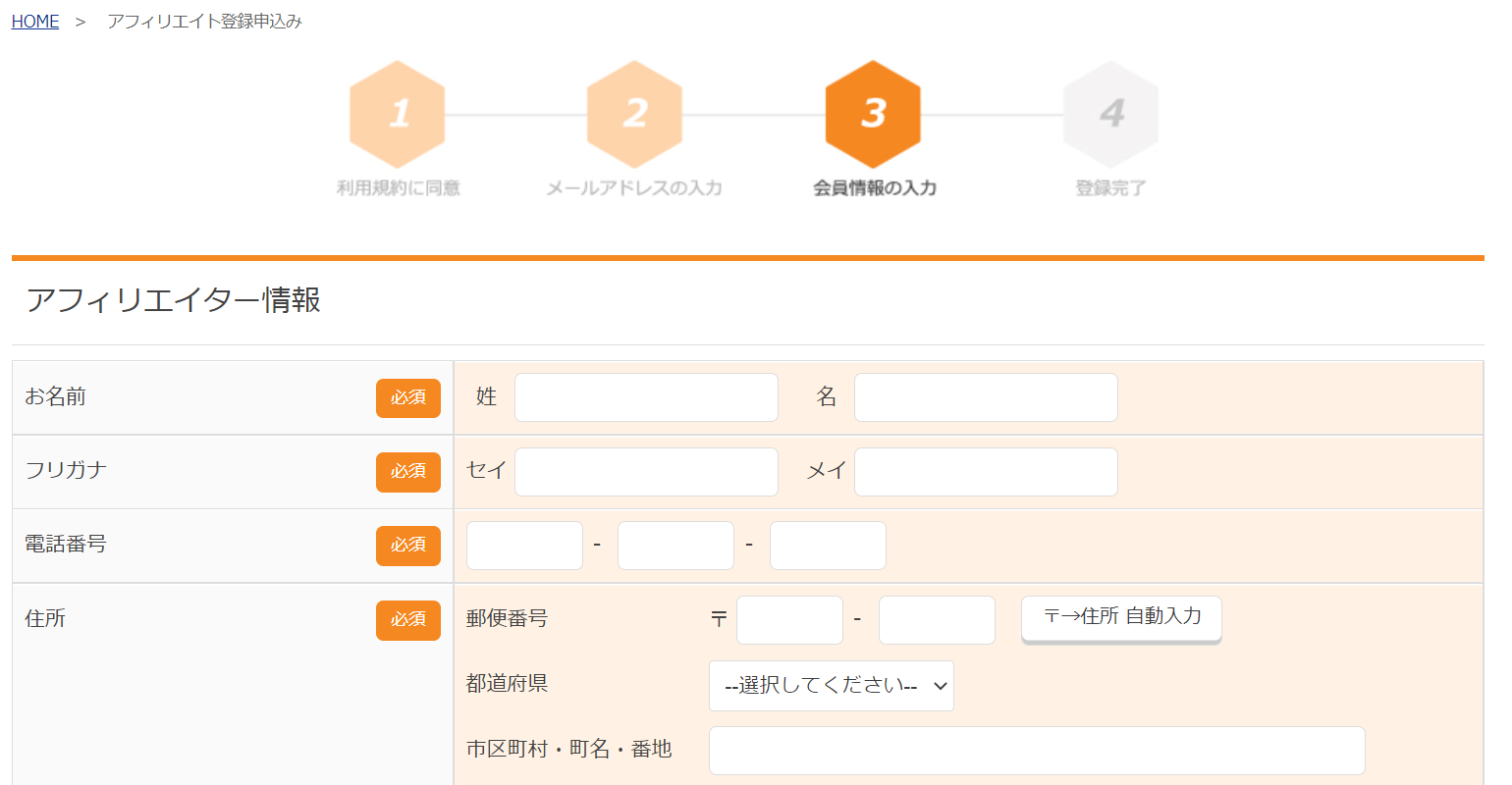
Task: Open the HOME breadcrumb link
Action: (35, 22)
